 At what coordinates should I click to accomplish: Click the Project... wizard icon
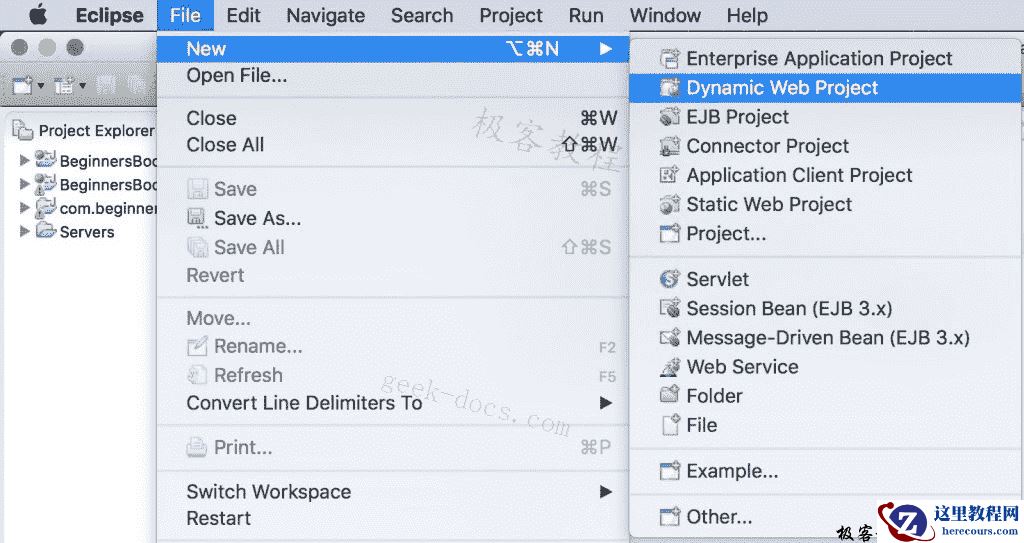tap(669, 233)
